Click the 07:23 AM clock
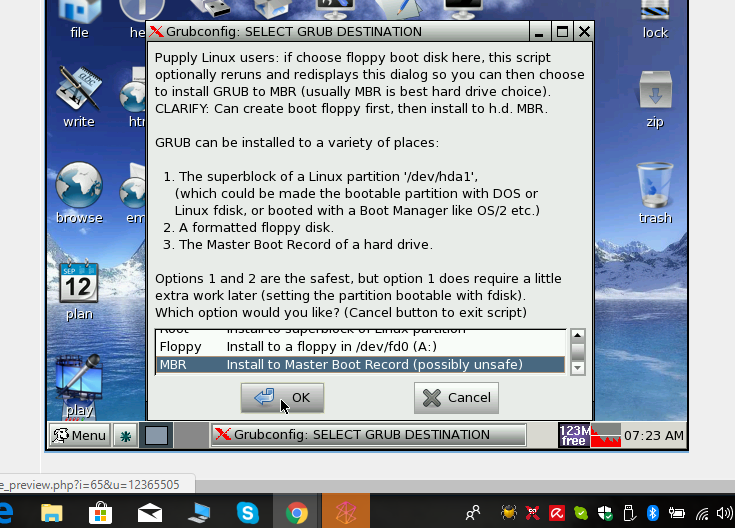 coord(653,436)
